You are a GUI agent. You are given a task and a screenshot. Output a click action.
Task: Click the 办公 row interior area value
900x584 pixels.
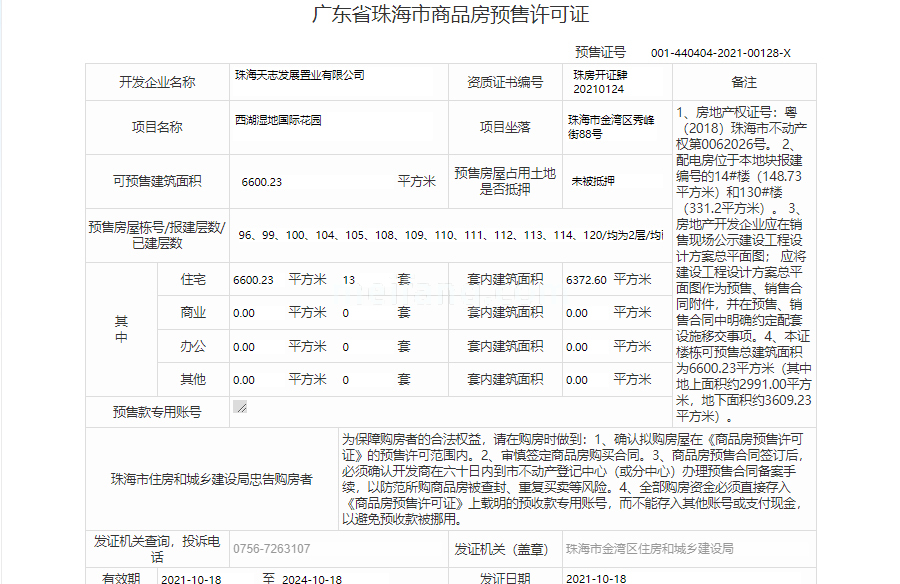[577, 347]
